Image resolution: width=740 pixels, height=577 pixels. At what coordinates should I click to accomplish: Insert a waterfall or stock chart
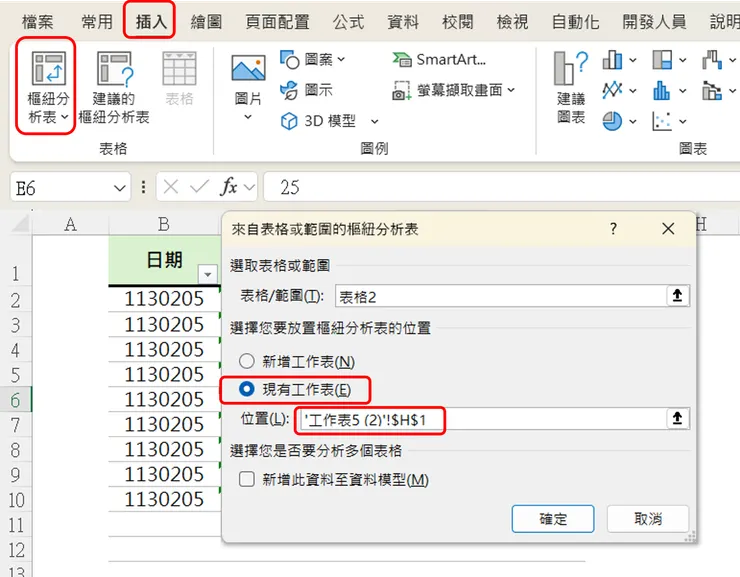(x=712, y=60)
